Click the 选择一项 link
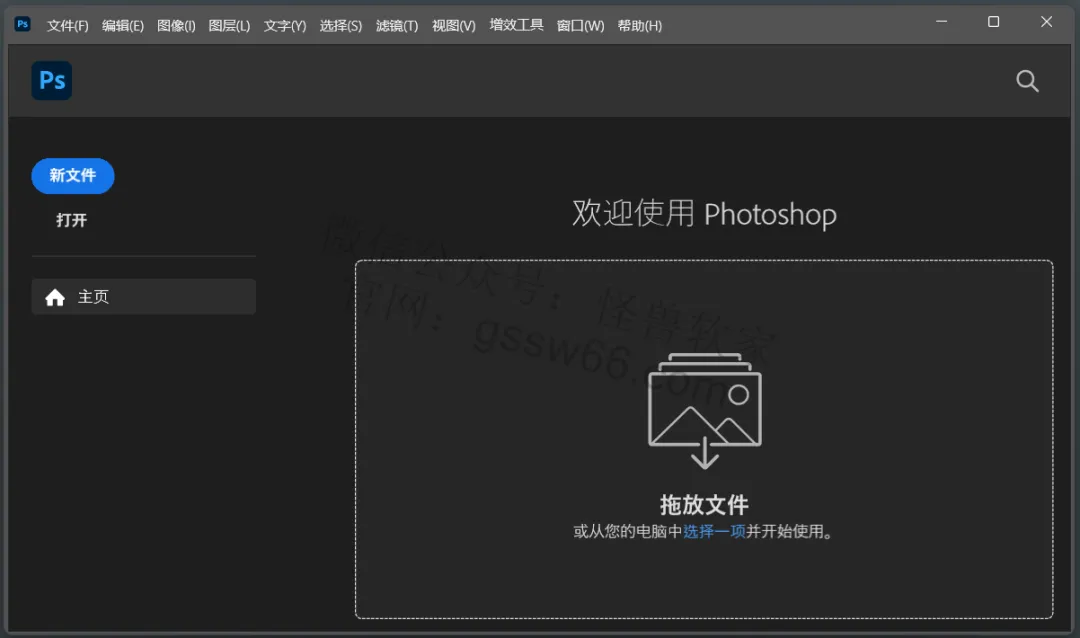1080x638 pixels. point(714,531)
